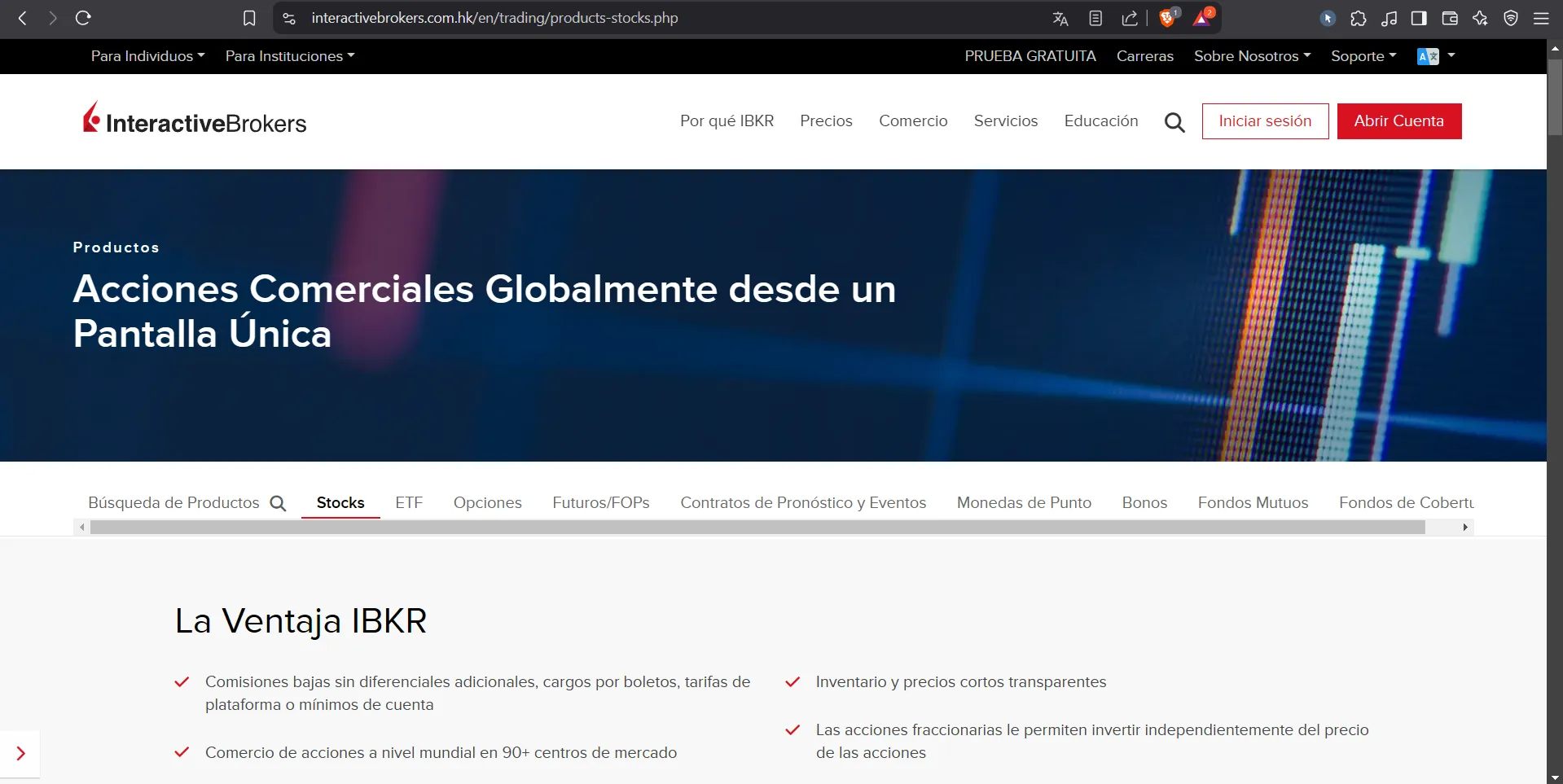
Task: Go back with the browser back arrow
Action: pos(23,18)
